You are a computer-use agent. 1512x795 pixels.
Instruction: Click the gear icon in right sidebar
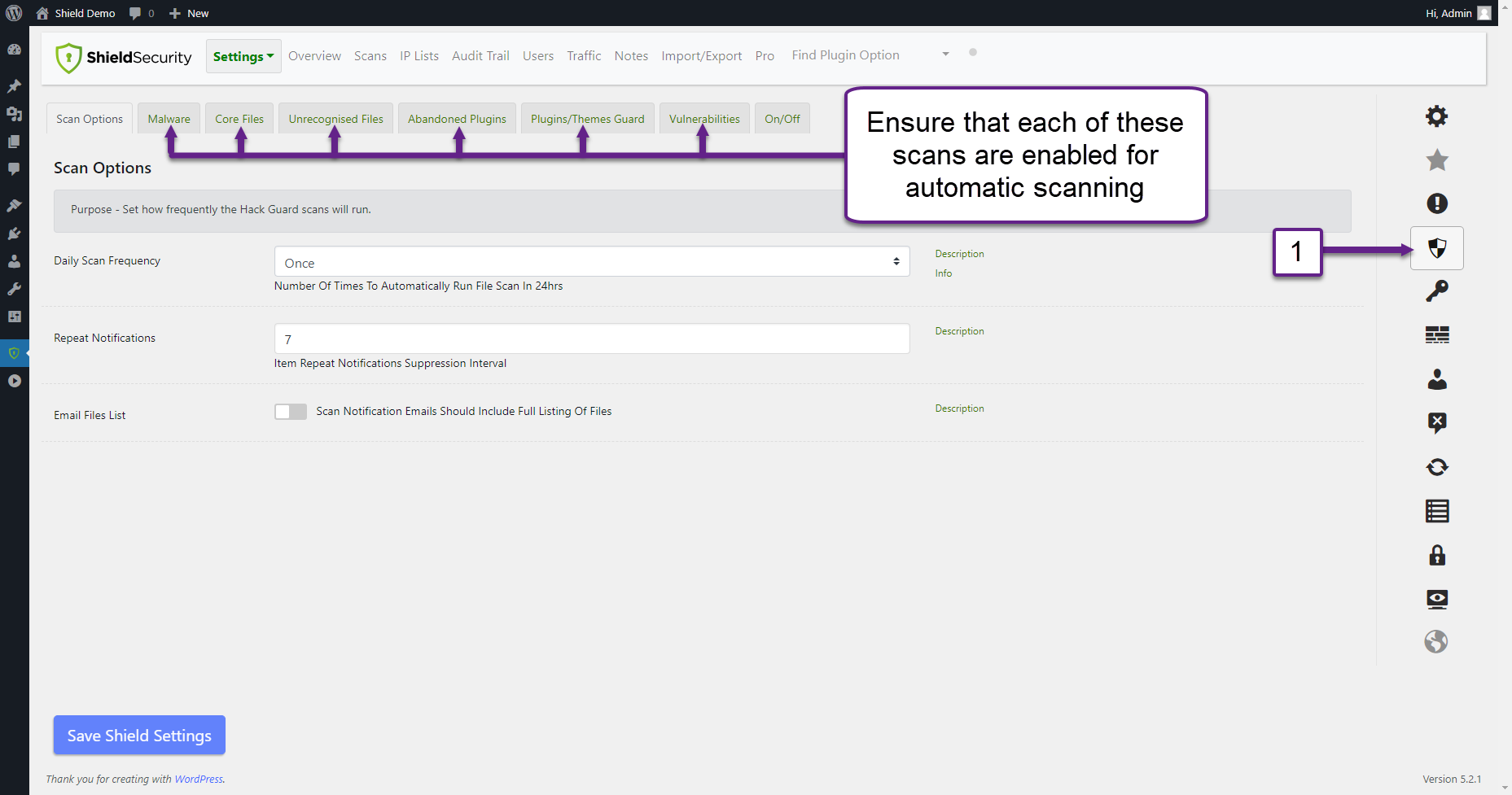[1436, 116]
